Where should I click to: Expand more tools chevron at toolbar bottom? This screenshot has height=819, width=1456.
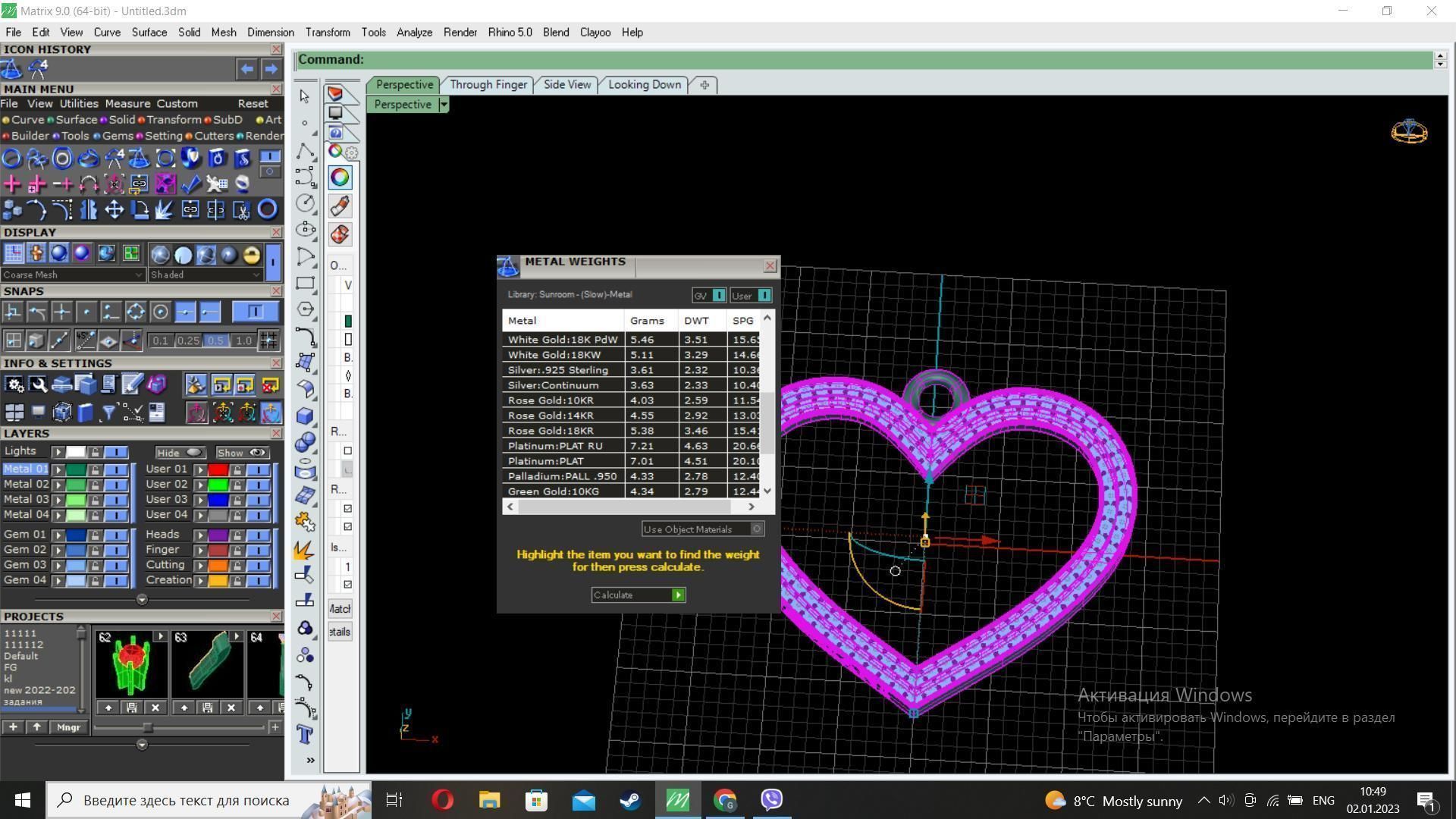click(x=310, y=760)
